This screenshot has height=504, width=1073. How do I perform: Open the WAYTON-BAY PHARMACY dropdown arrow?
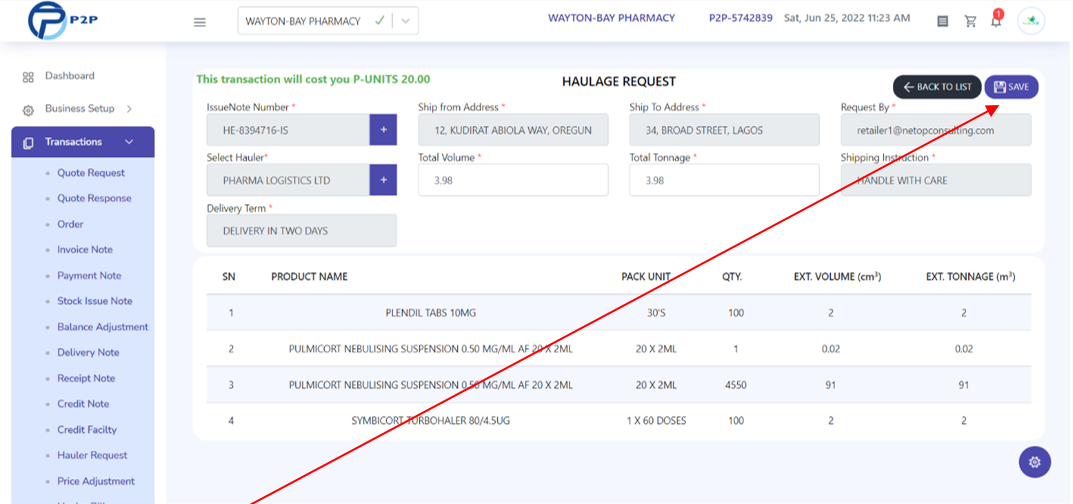406,21
